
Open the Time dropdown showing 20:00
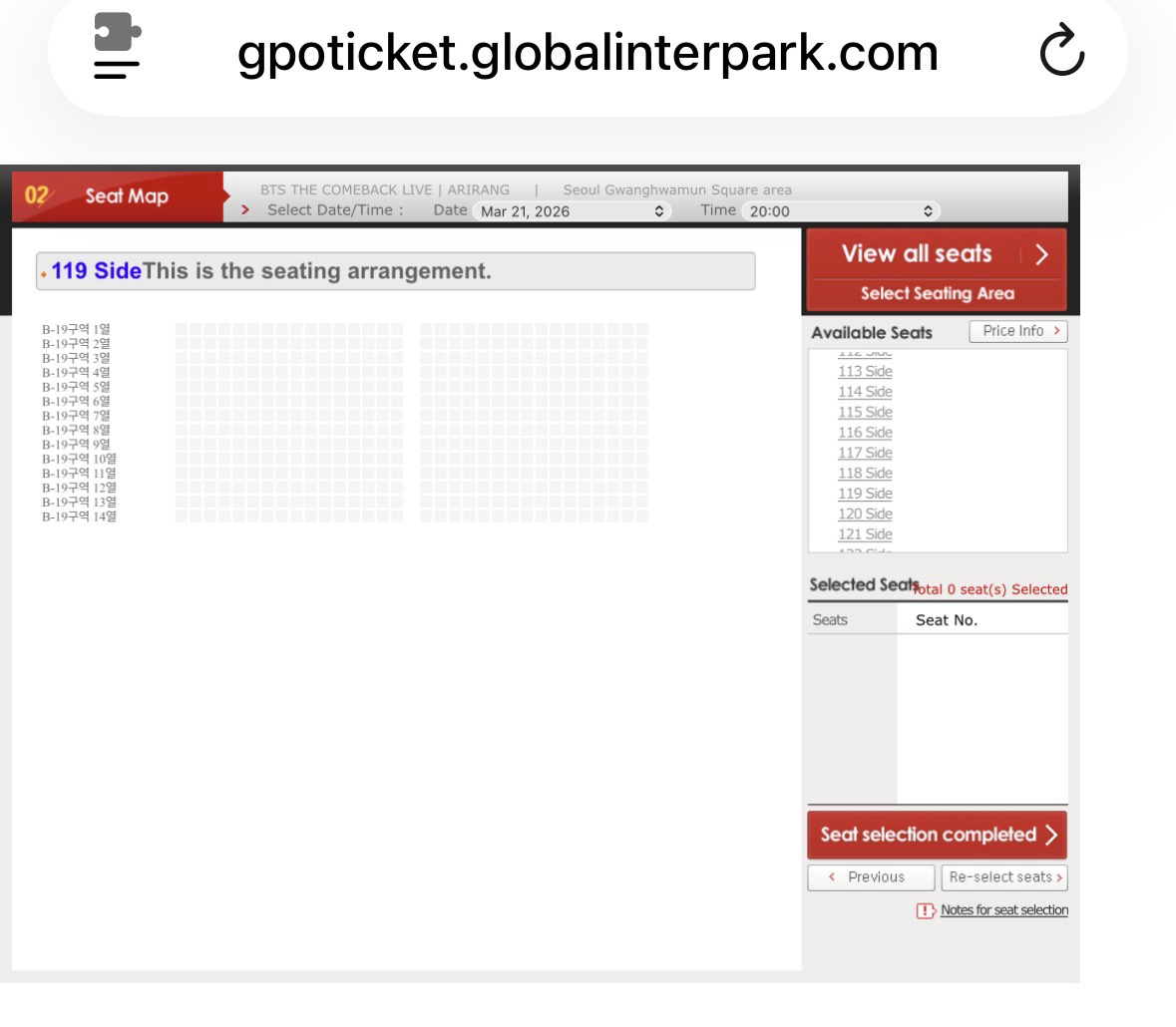840,211
